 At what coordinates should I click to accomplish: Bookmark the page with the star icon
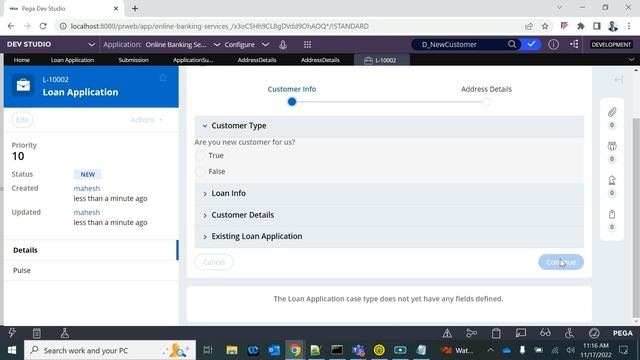coord(545,26)
